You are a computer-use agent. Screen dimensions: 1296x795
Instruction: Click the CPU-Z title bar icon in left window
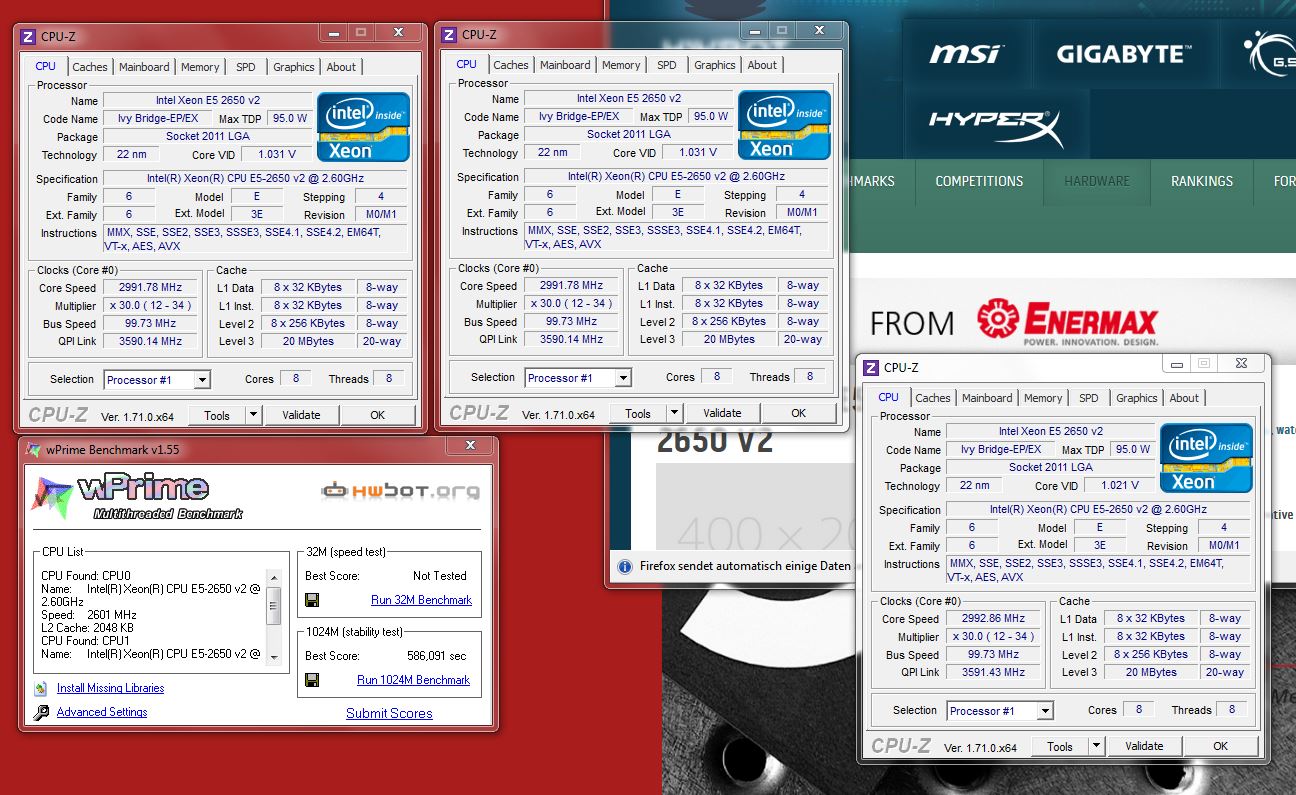point(29,37)
